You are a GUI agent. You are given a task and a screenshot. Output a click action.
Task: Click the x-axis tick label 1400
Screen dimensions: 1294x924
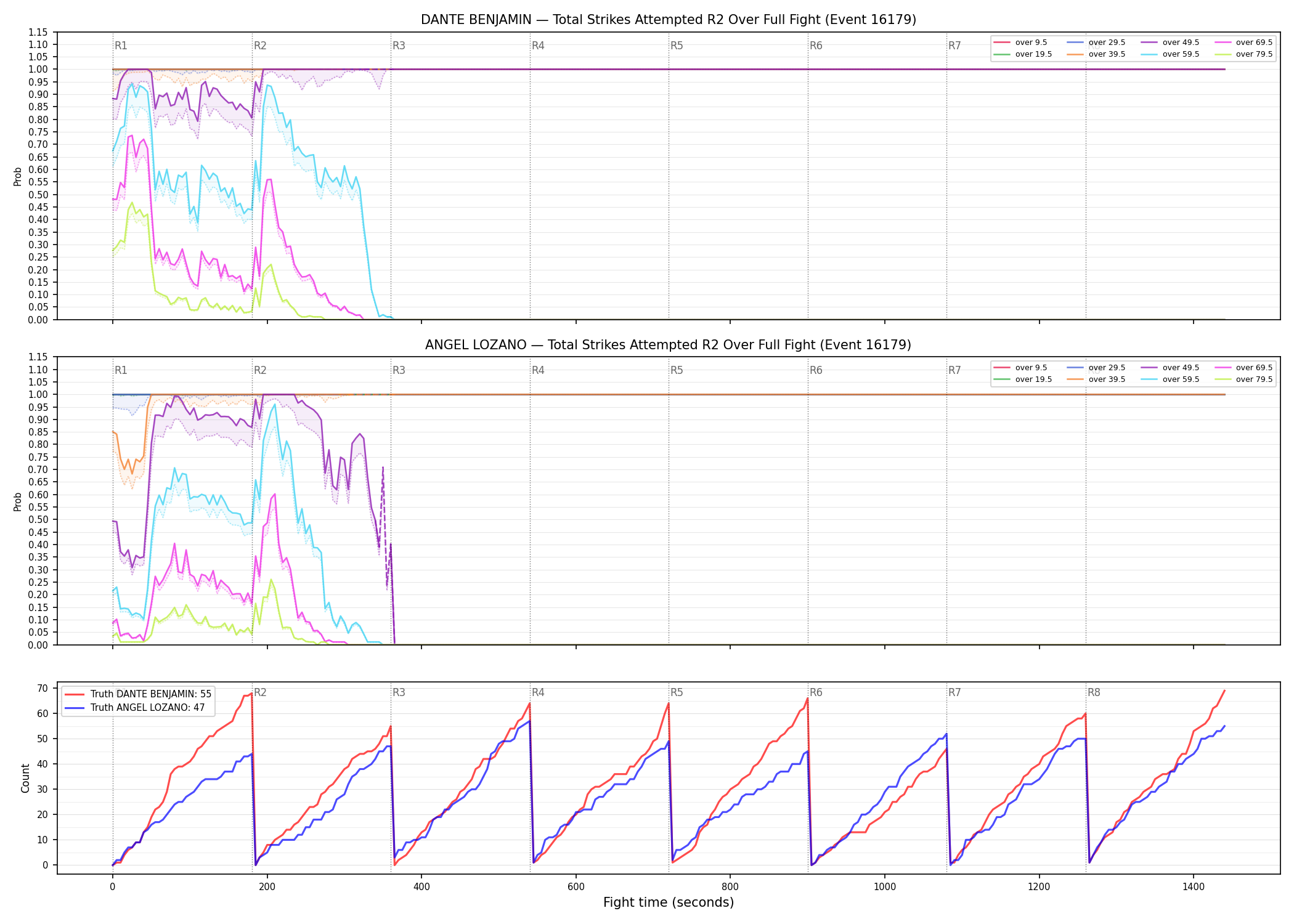(x=1194, y=887)
